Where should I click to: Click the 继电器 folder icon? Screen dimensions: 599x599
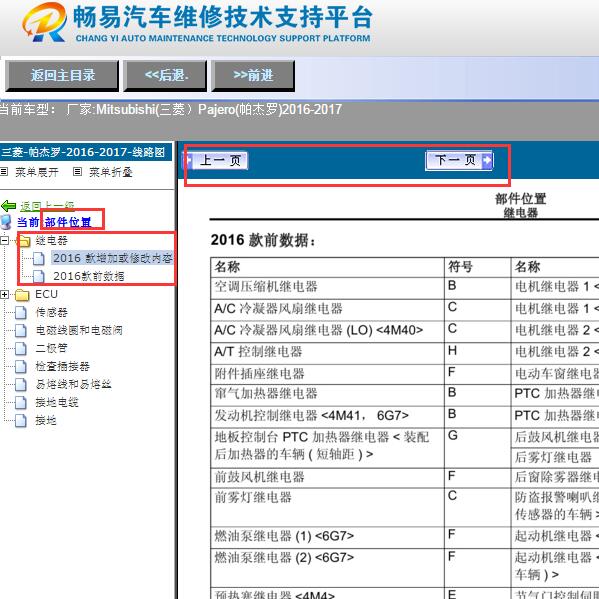[x=24, y=241]
